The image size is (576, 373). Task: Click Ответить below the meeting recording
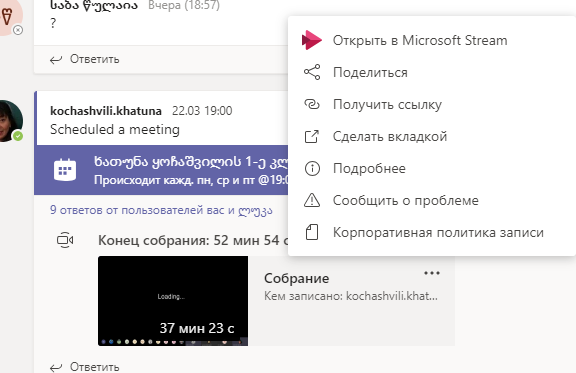tap(94, 367)
